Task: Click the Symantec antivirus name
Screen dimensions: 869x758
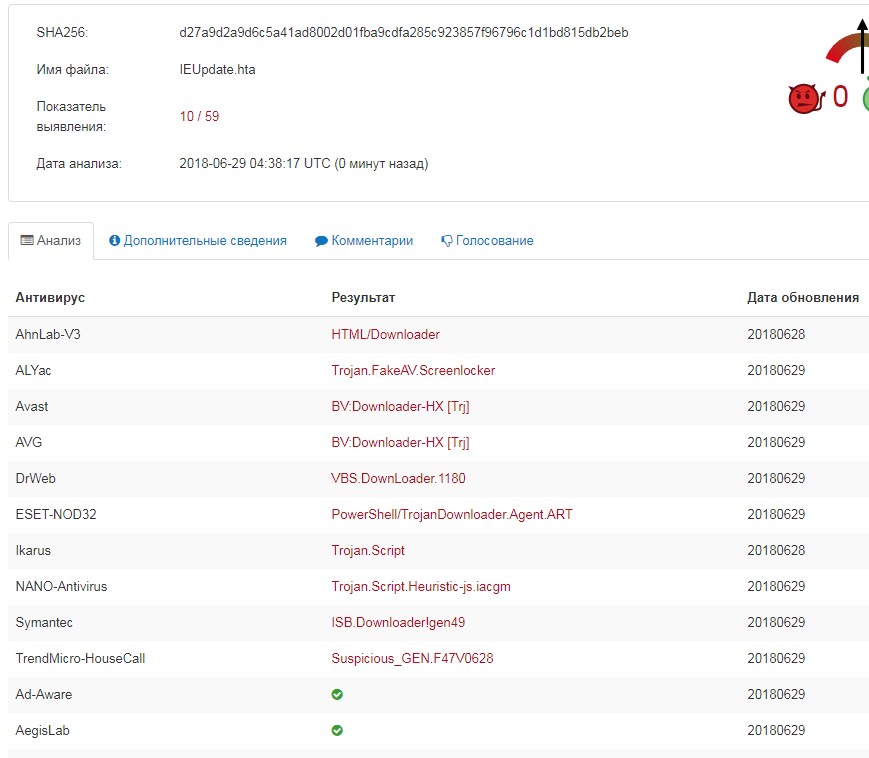Action: point(44,622)
